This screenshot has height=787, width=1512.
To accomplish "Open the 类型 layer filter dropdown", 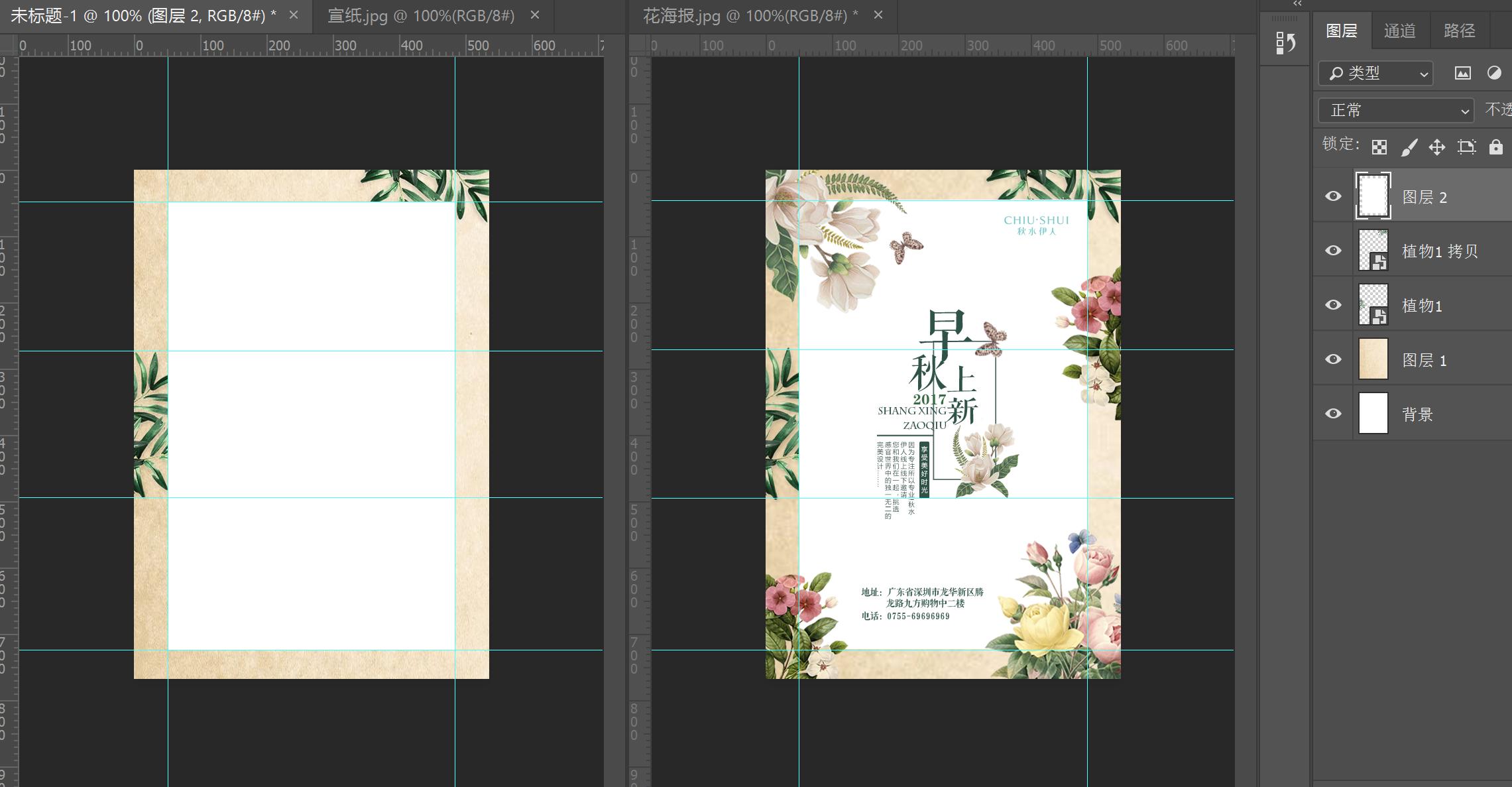I will pyautogui.click(x=1375, y=74).
